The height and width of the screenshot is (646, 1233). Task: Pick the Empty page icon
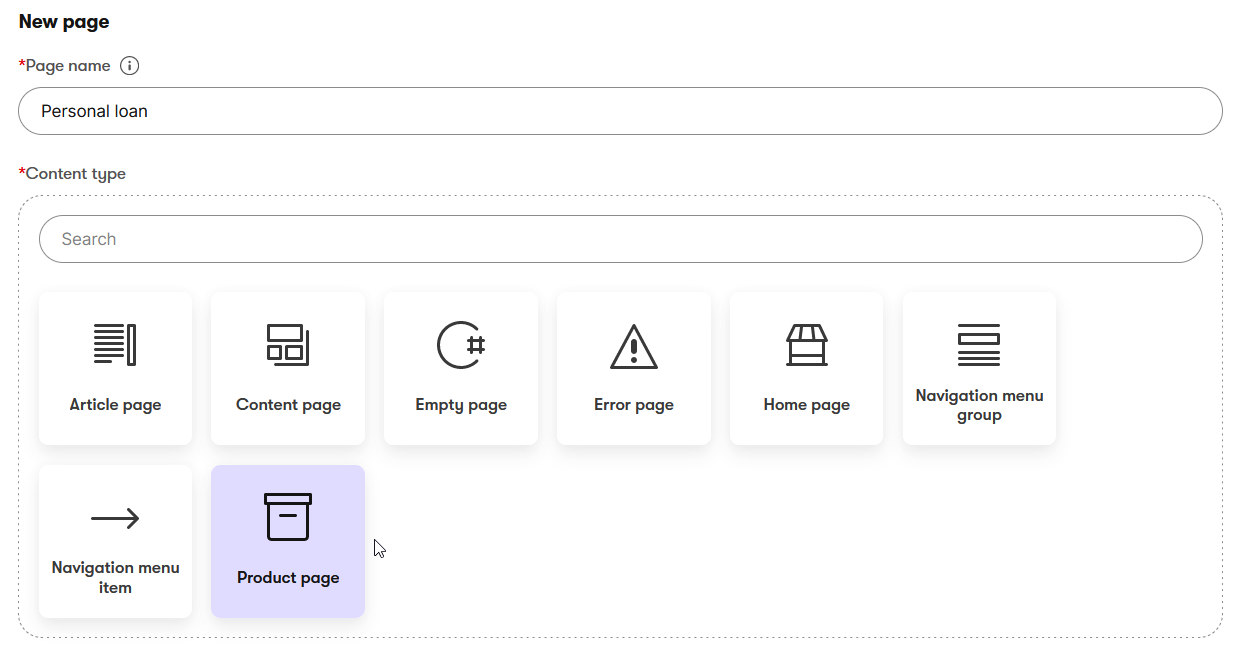coord(461,345)
